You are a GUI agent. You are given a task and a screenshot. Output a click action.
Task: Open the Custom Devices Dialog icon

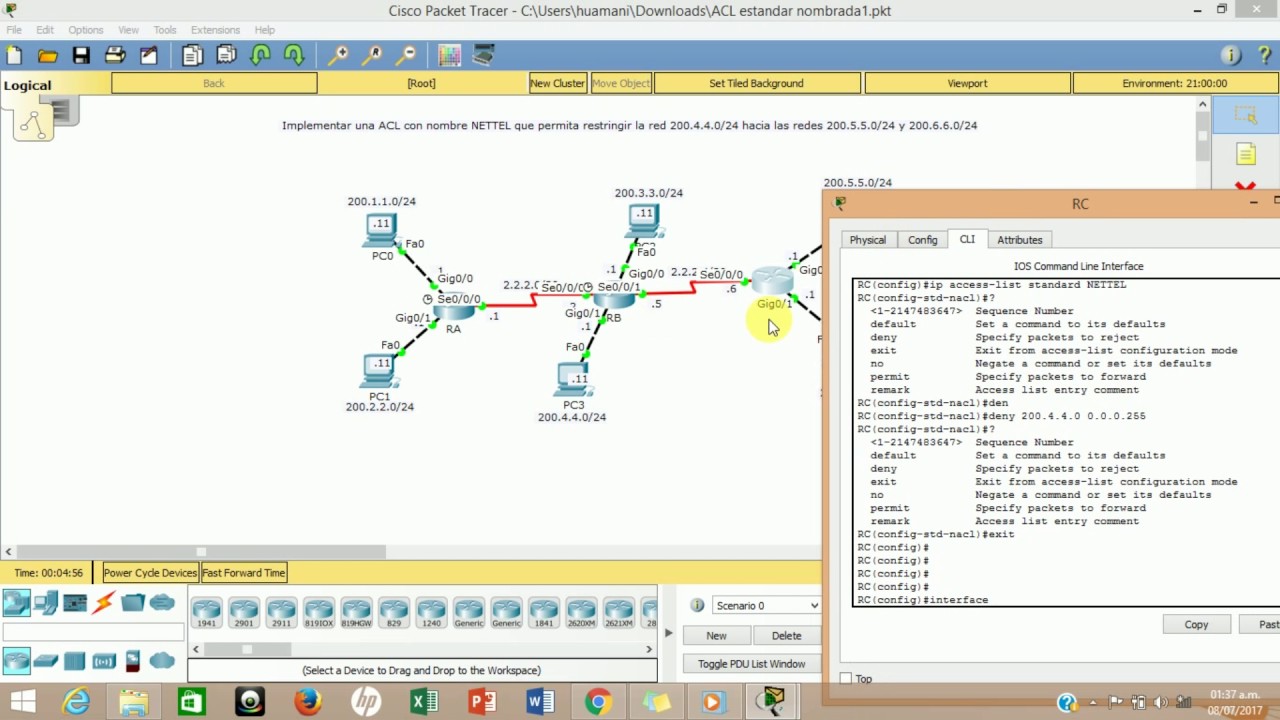click(x=484, y=56)
